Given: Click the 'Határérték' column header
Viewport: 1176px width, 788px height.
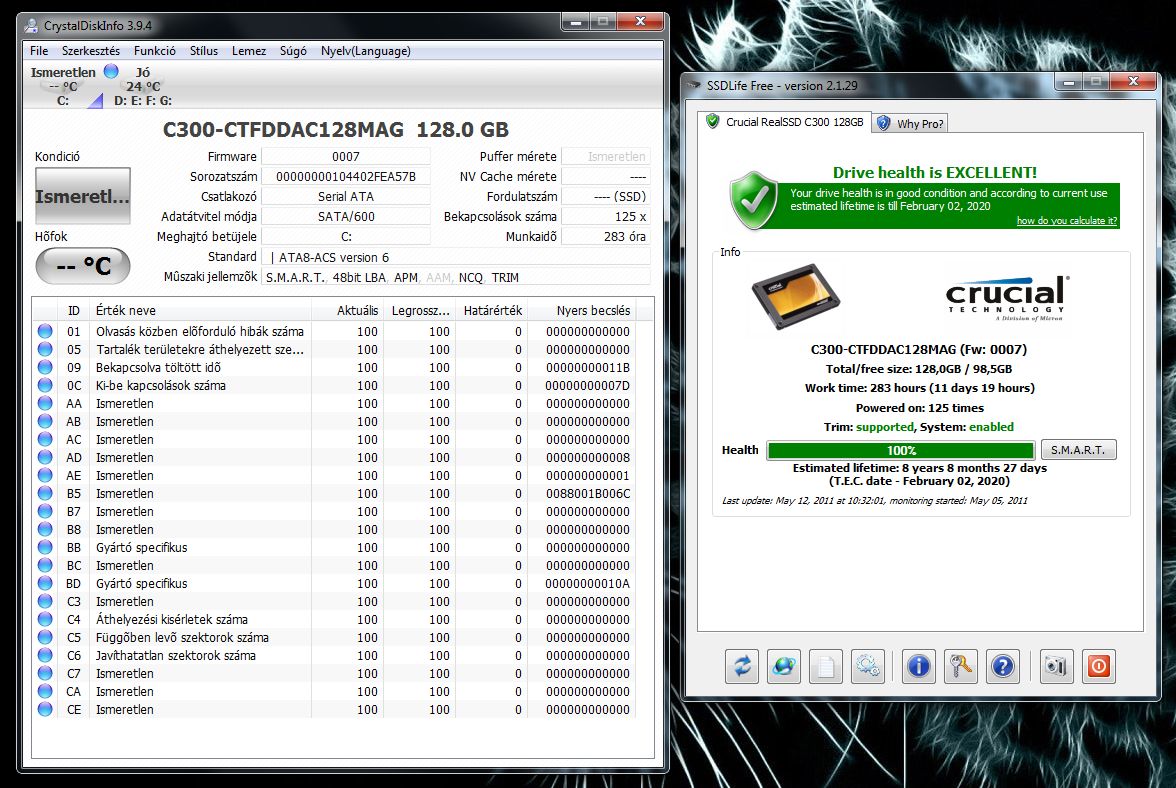Looking at the screenshot, I should [491, 310].
